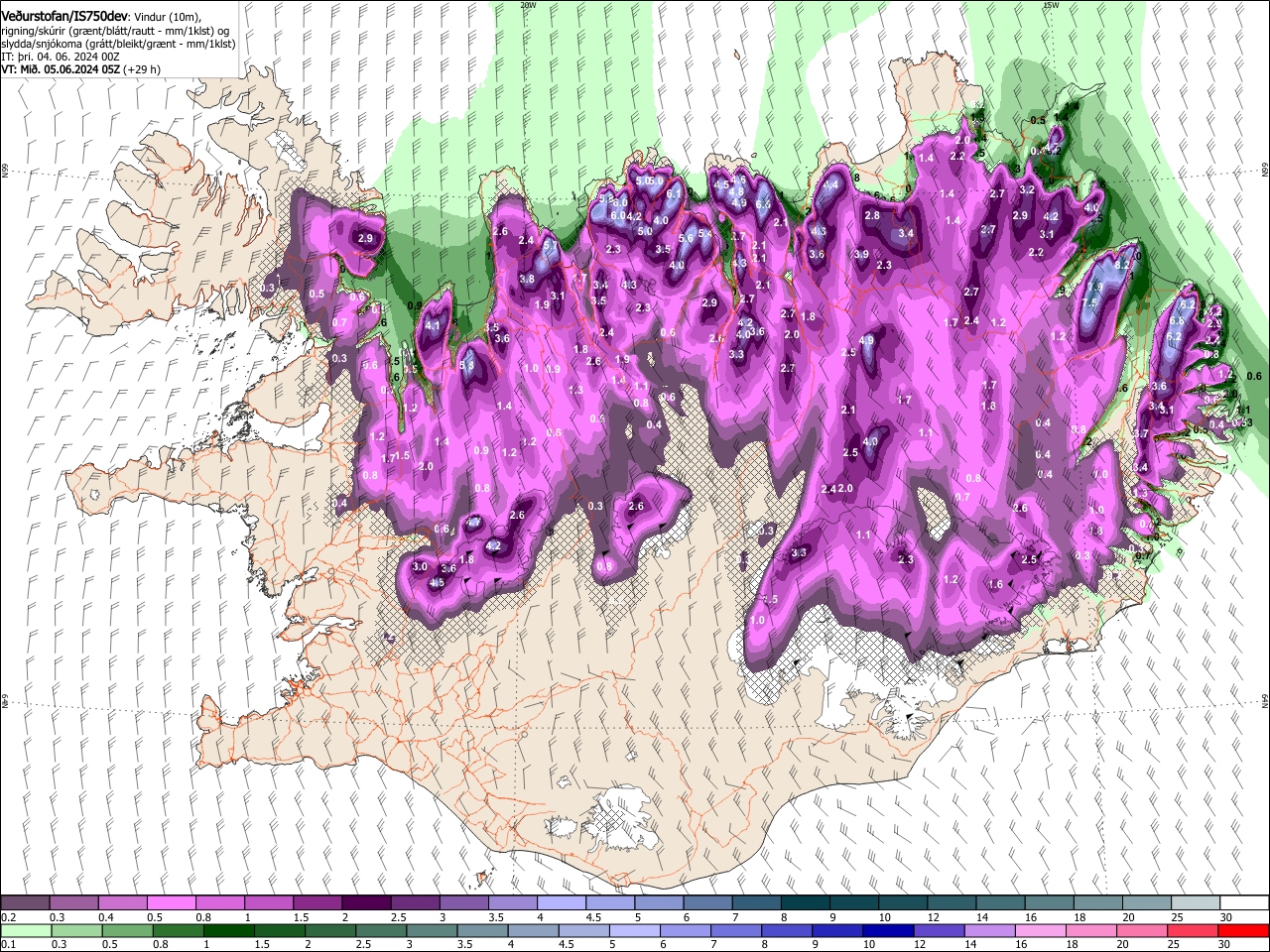Viewport: 1270px width, 952px height.
Task: Pick the snow scale swatch between 12 and 14
Action: coord(952,903)
